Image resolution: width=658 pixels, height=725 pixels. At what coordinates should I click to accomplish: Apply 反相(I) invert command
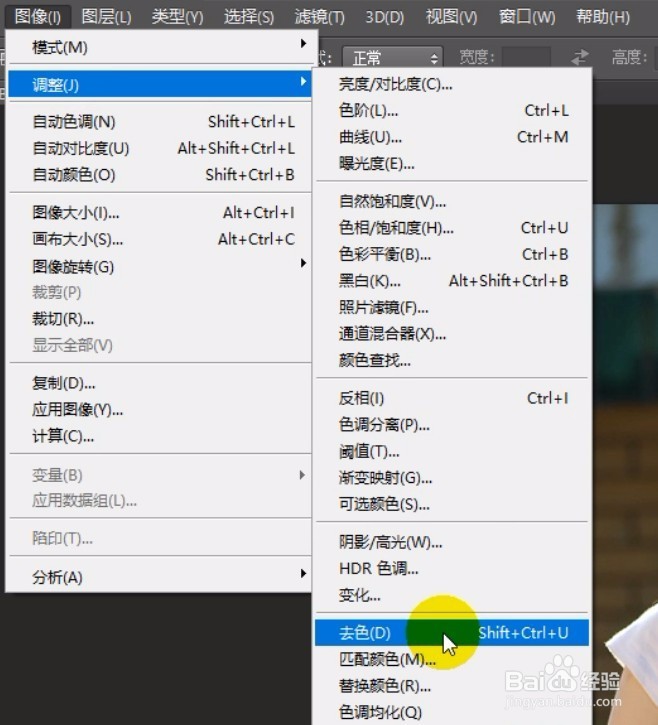pyautogui.click(x=452, y=398)
